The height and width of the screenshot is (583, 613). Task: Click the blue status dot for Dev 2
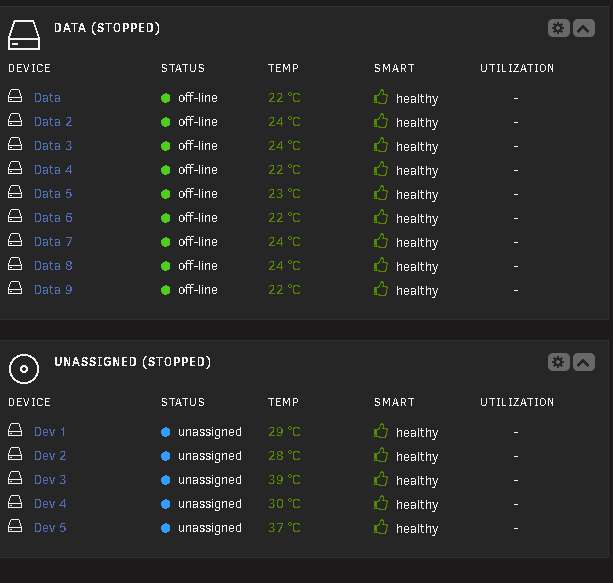click(x=166, y=456)
